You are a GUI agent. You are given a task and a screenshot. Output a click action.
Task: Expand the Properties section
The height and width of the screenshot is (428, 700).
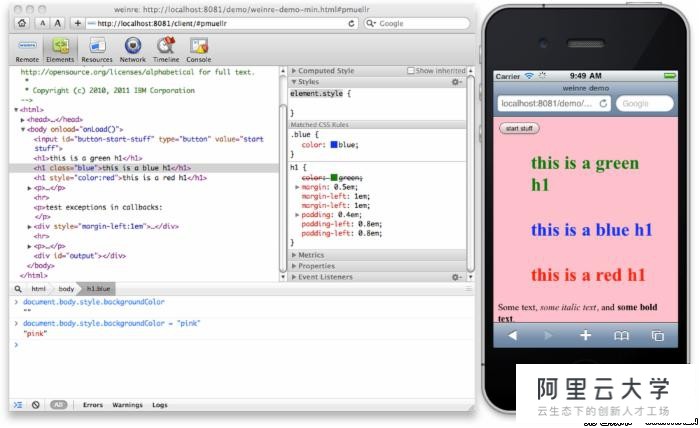click(x=294, y=266)
